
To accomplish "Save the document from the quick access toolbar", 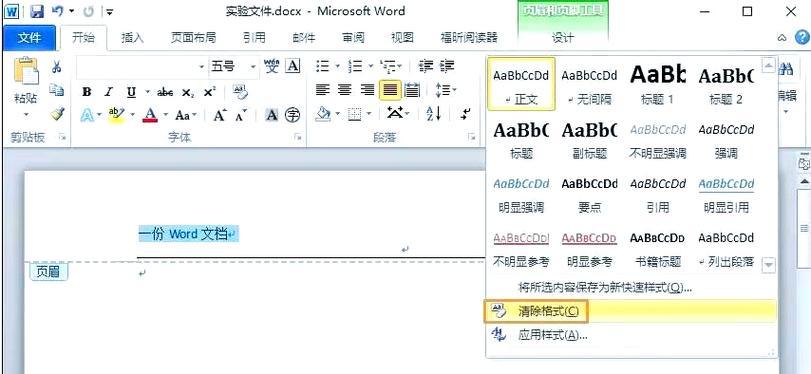I will tap(36, 11).
